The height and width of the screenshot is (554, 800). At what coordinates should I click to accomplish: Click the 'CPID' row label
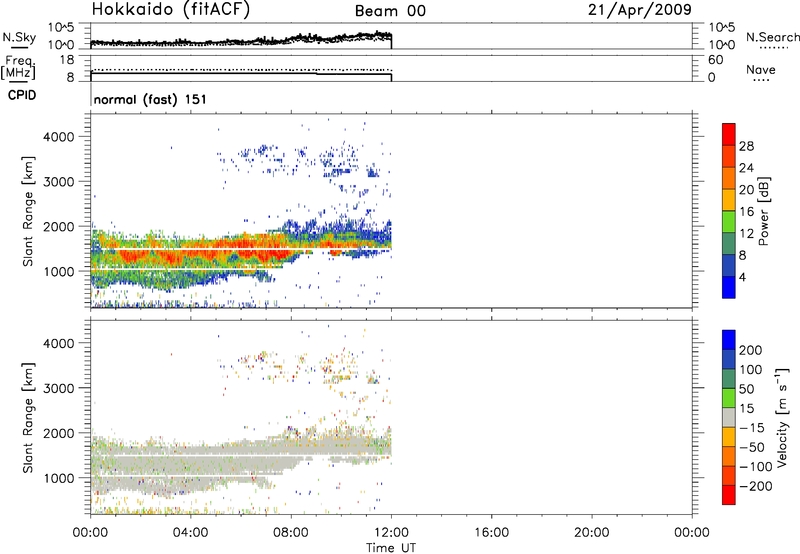[22, 95]
